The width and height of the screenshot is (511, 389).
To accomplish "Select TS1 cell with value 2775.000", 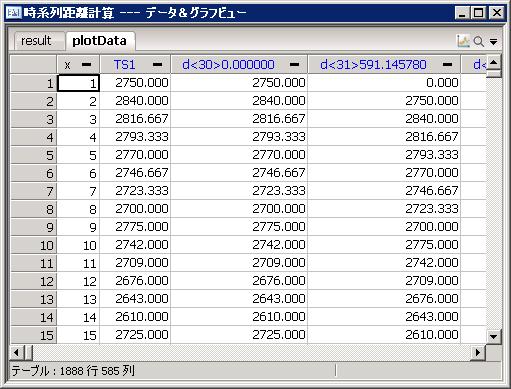I will (135, 227).
